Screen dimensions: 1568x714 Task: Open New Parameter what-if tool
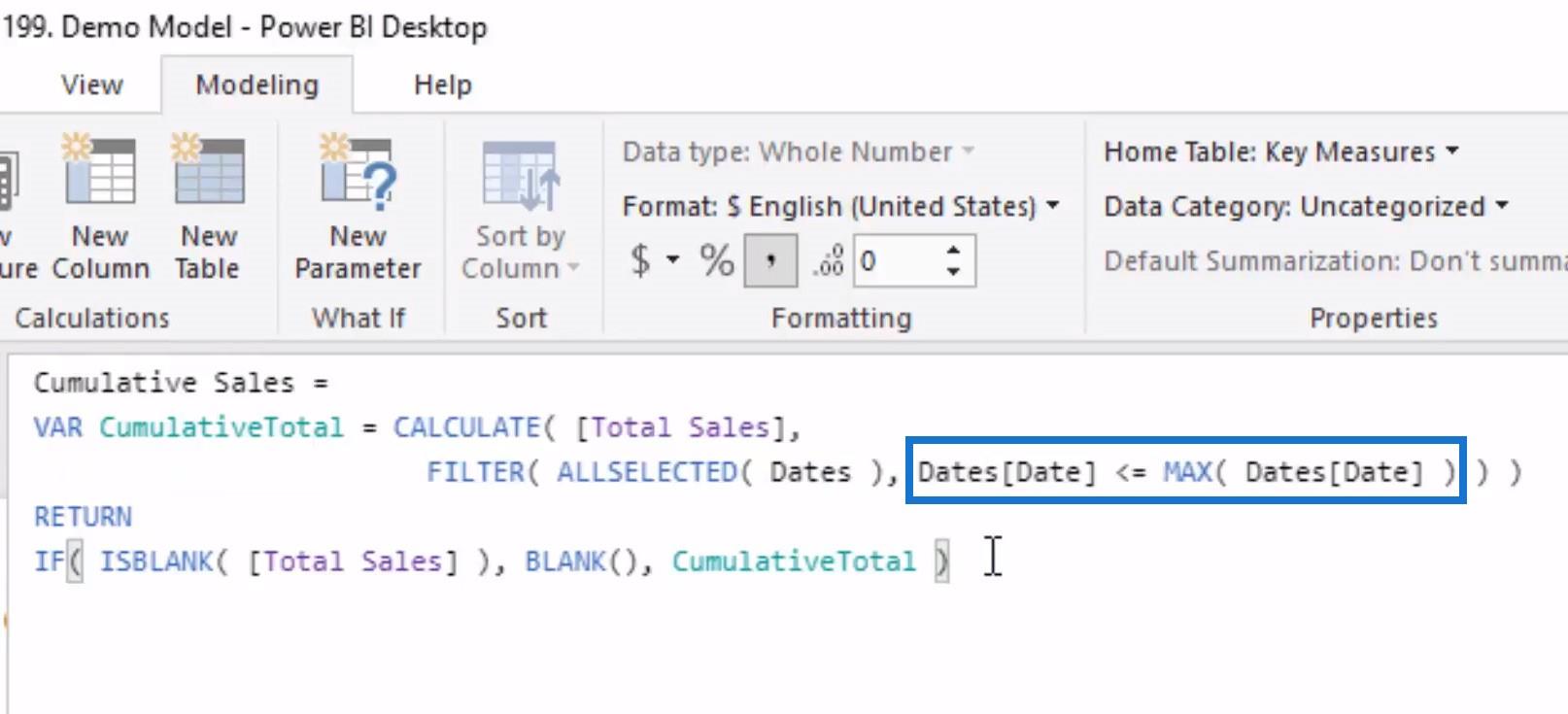click(x=358, y=207)
